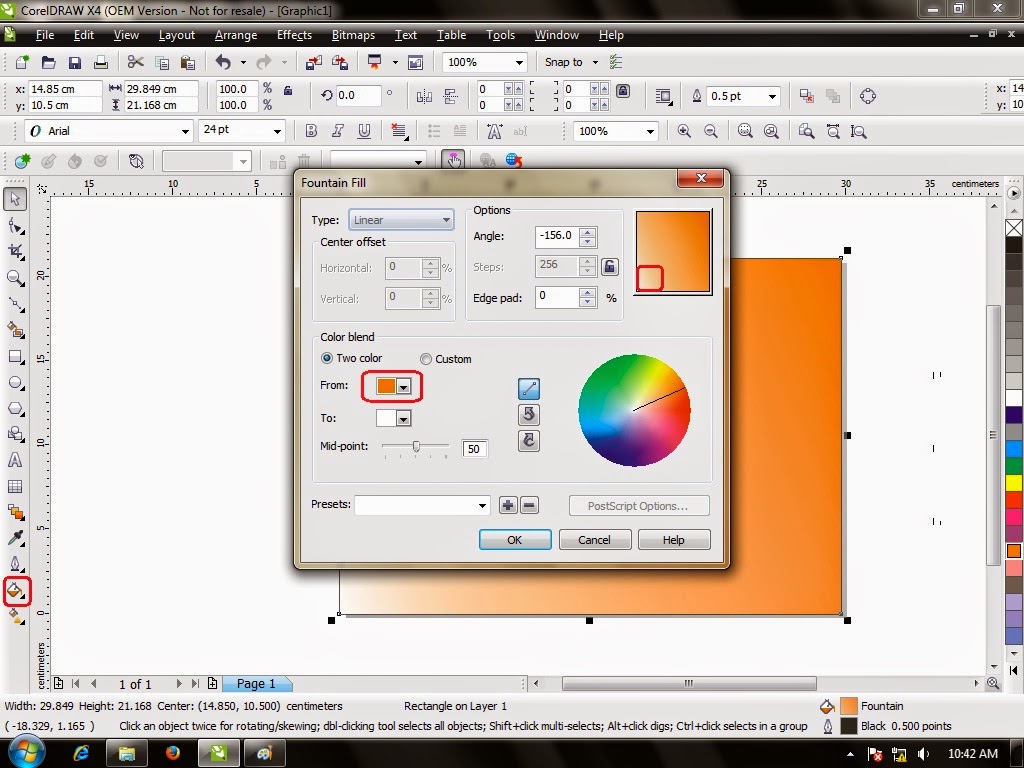The height and width of the screenshot is (768, 1024).
Task: Open the Fill tool flyout
Action: [x=16, y=591]
